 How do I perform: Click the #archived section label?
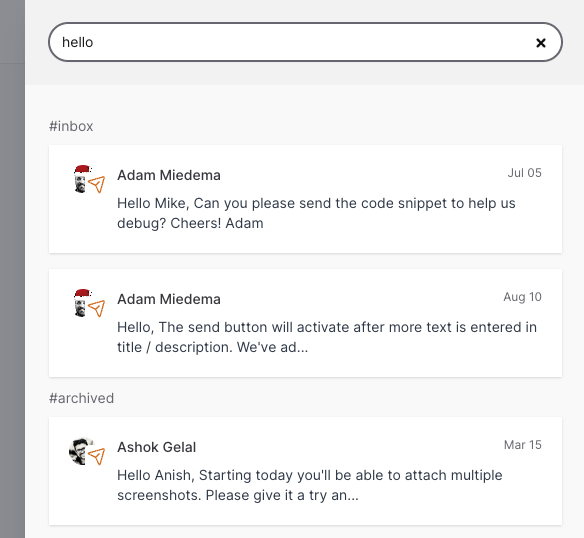coord(82,398)
